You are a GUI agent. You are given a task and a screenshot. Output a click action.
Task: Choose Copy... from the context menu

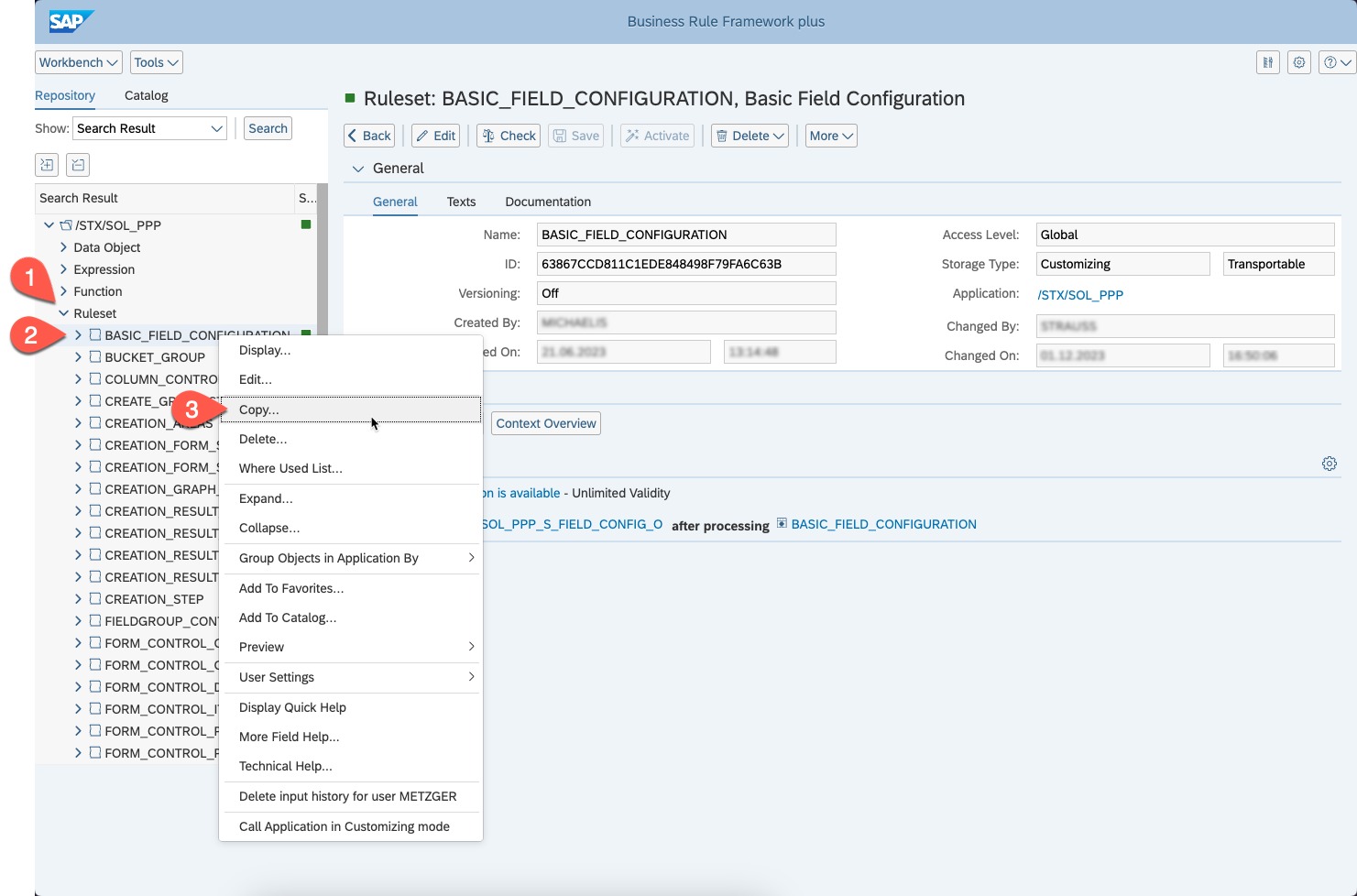click(x=259, y=410)
